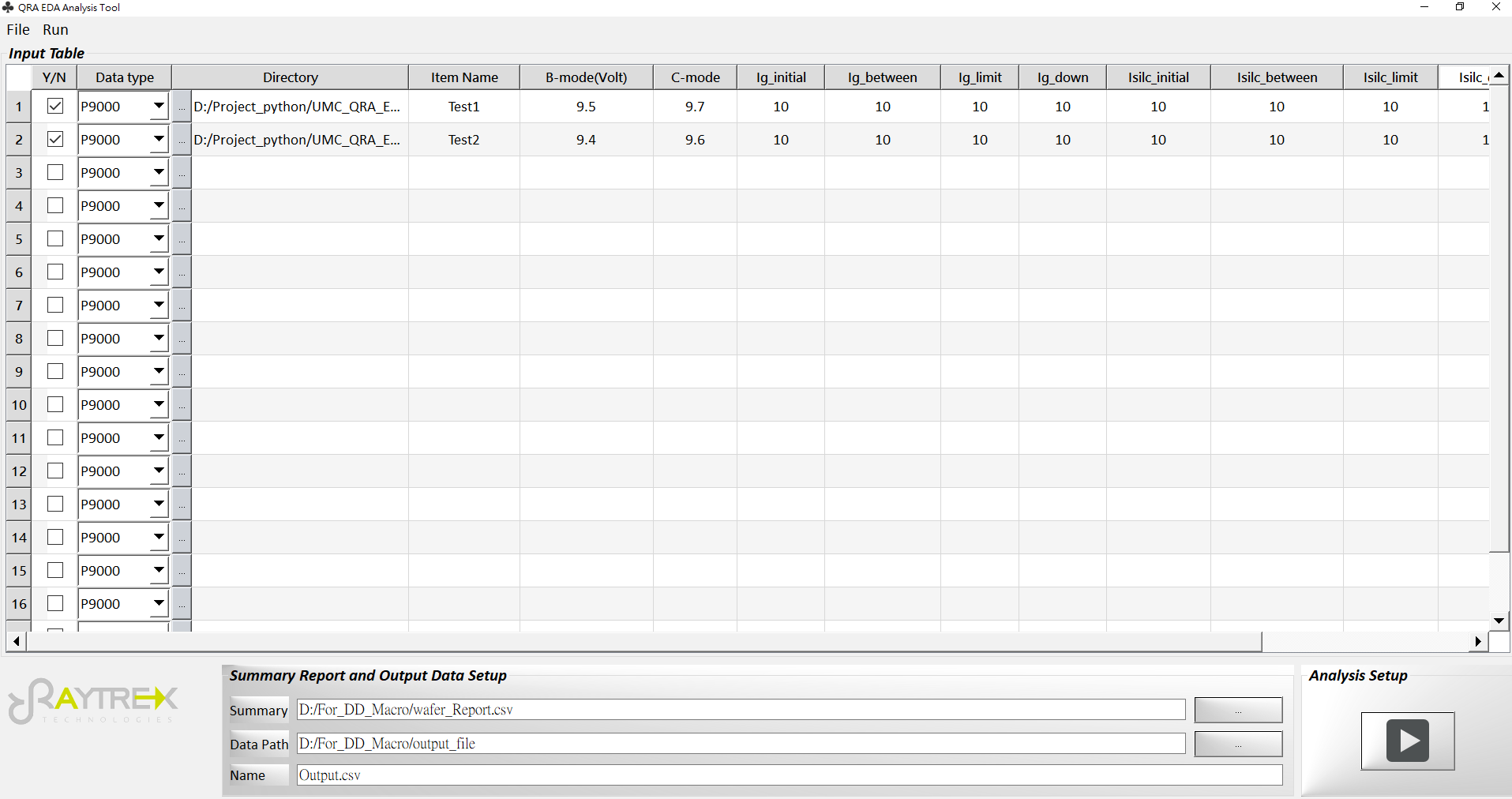Open the P9000 dropdown in row 8
The height and width of the screenshot is (799, 1512).
pos(159,338)
